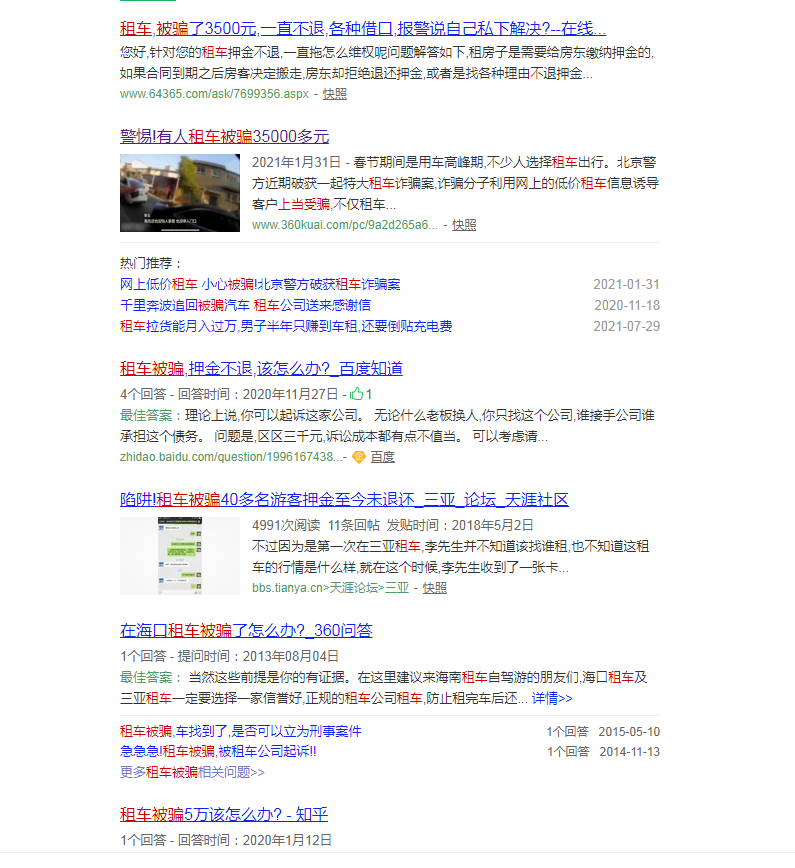Select the '热门推荐:' label
795x868 pixels.
(x=151, y=263)
